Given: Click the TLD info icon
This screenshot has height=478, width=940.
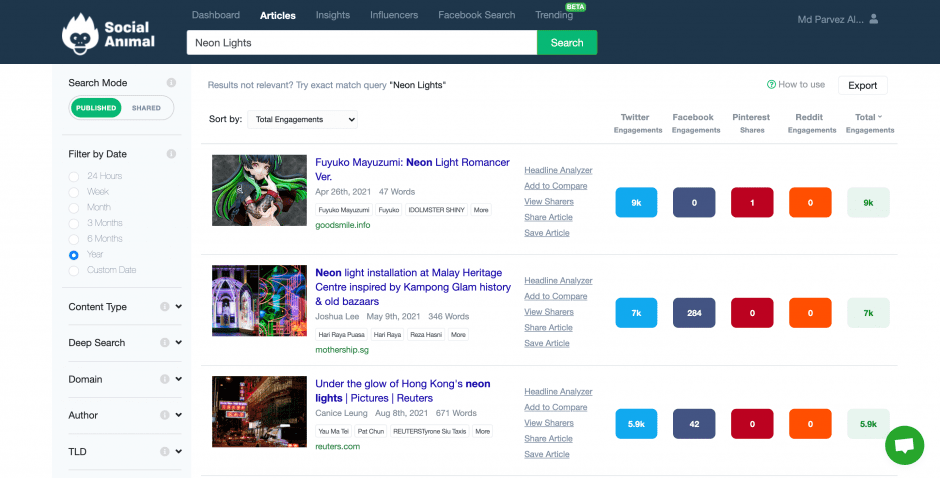Looking at the screenshot, I should (165, 452).
